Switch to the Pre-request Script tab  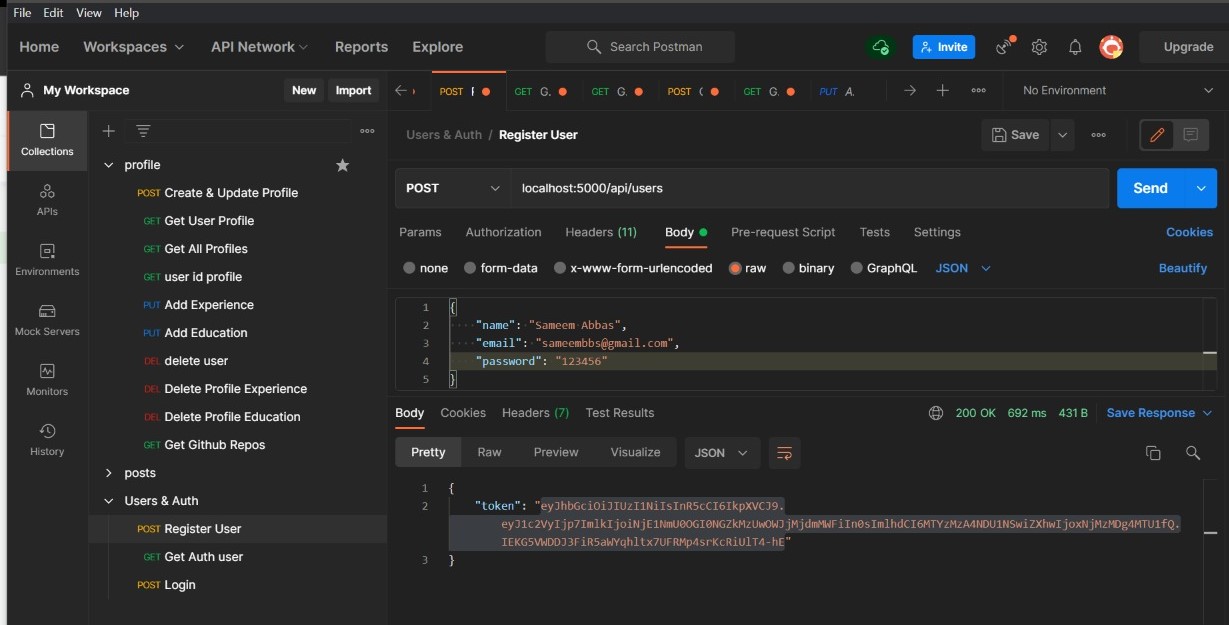click(x=783, y=232)
